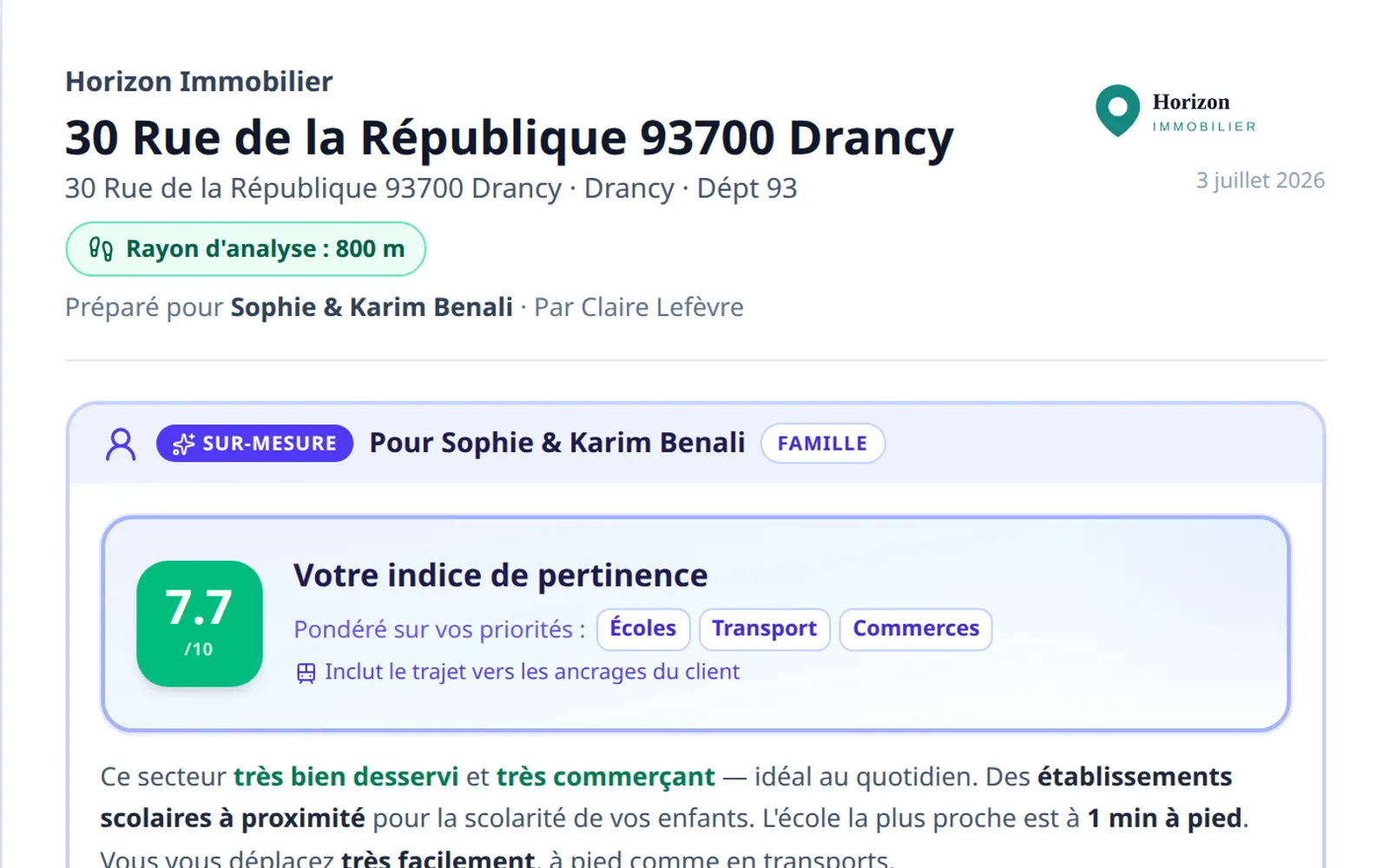
Task: Click 'Inclut le trajet vers les ancrages du client'
Action: [532, 673]
